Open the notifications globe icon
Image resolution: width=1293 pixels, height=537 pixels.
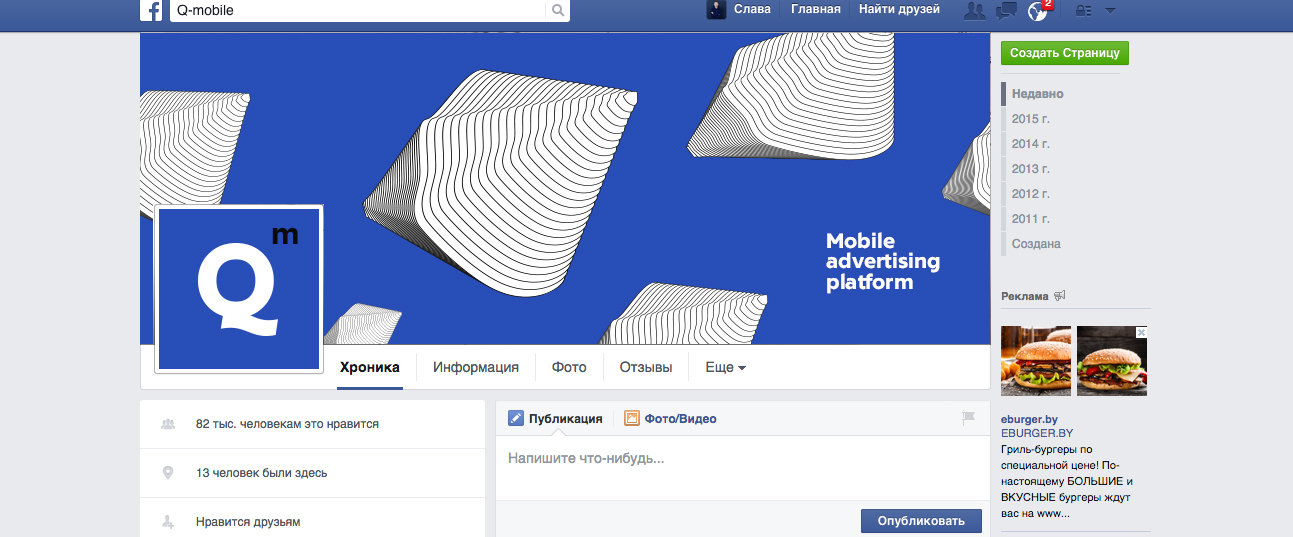tap(1038, 10)
